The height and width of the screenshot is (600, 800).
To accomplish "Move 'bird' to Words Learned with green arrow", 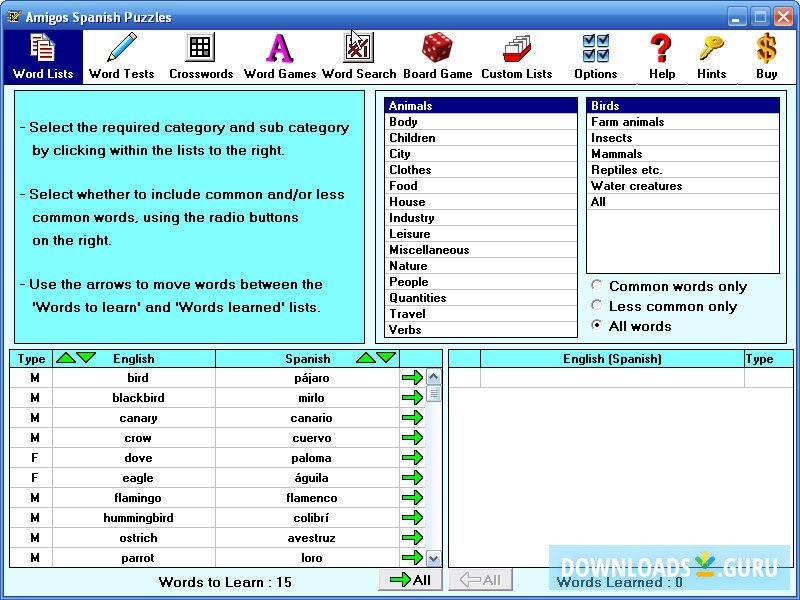I will coord(412,378).
